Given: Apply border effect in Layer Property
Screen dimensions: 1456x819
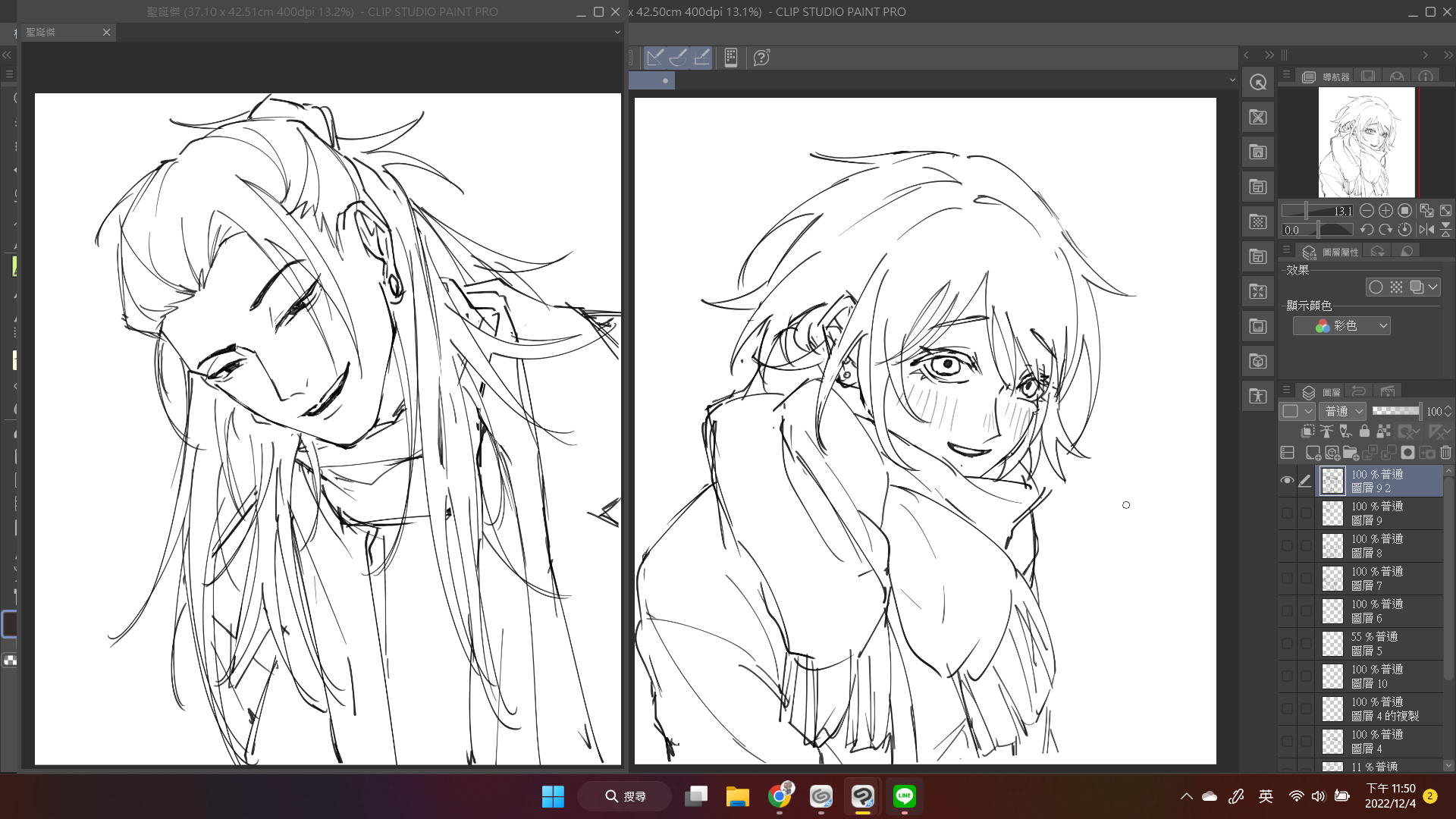Looking at the screenshot, I should pos(1376,287).
